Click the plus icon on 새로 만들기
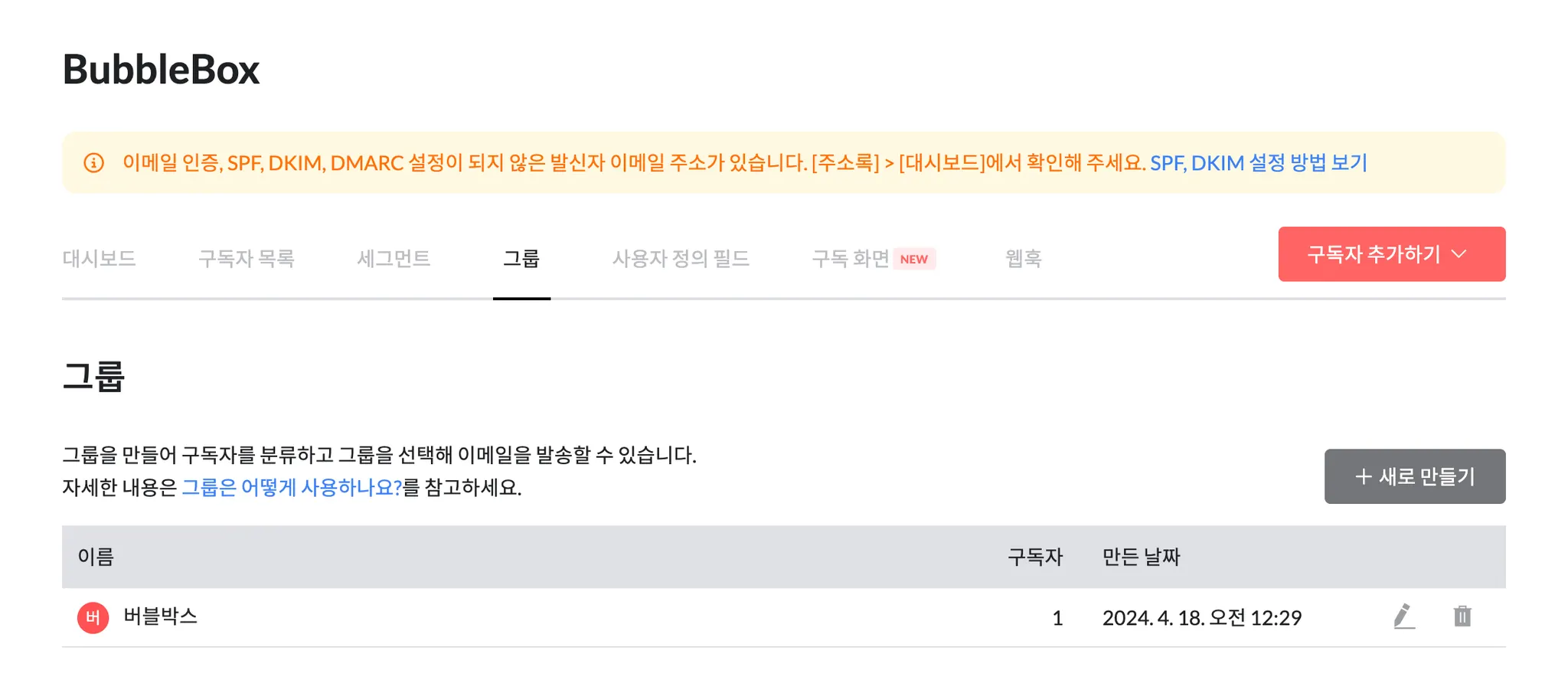The image size is (1568, 693). pyautogui.click(x=1363, y=477)
